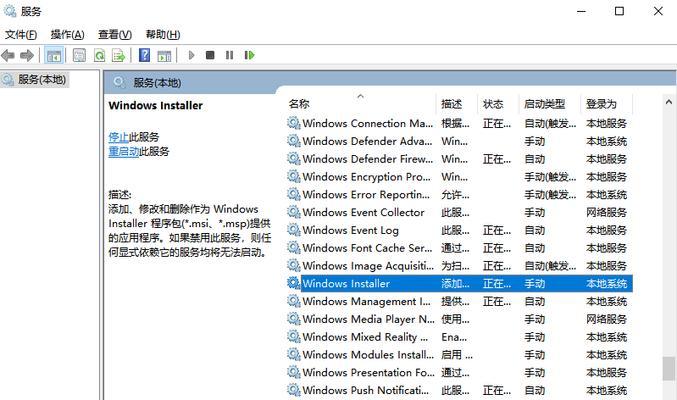
Task: Click 手动 startup type in Windows Installer row
Action: tap(535, 283)
